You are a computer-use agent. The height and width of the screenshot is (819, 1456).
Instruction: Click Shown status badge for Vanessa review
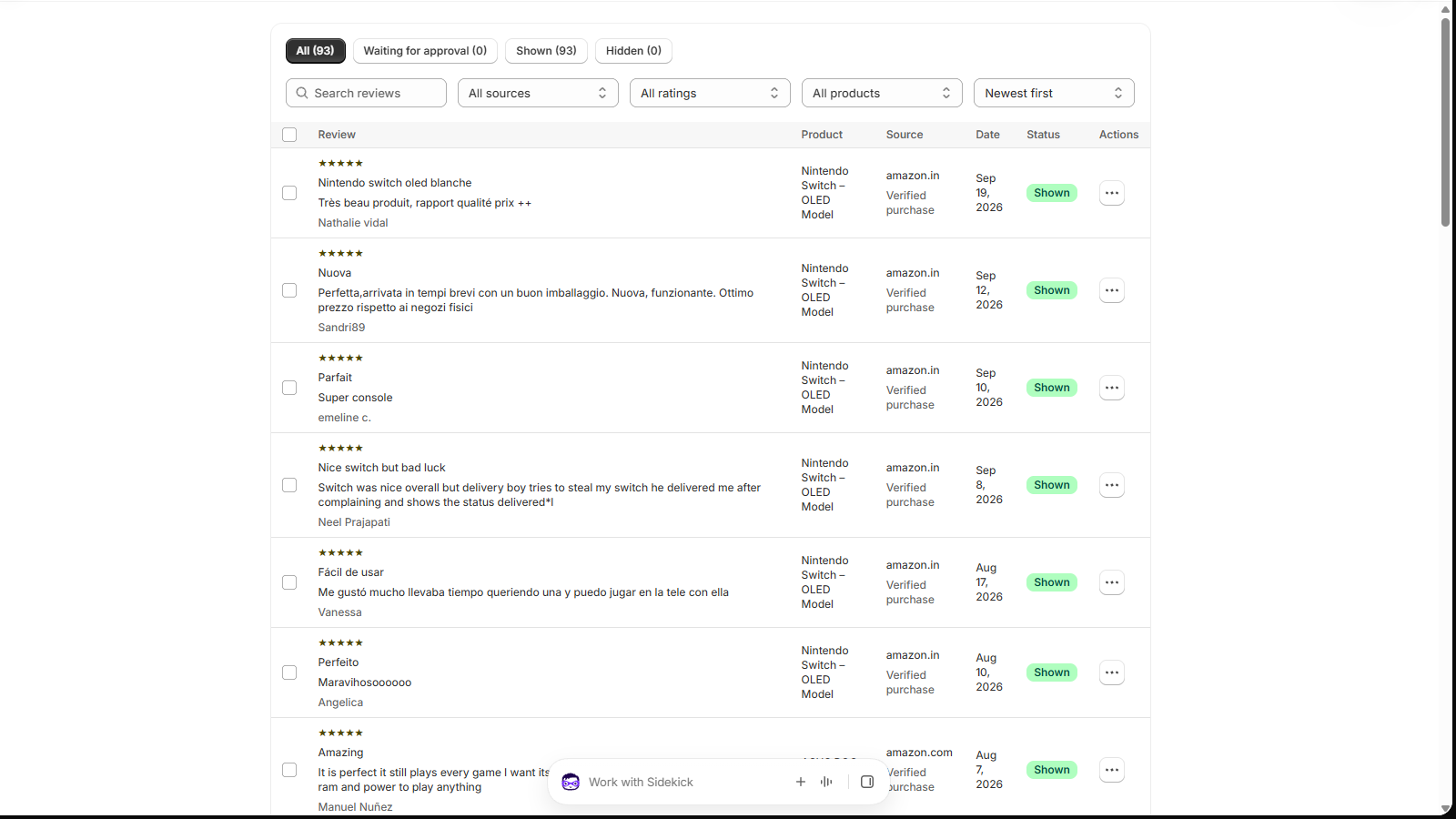tap(1052, 582)
